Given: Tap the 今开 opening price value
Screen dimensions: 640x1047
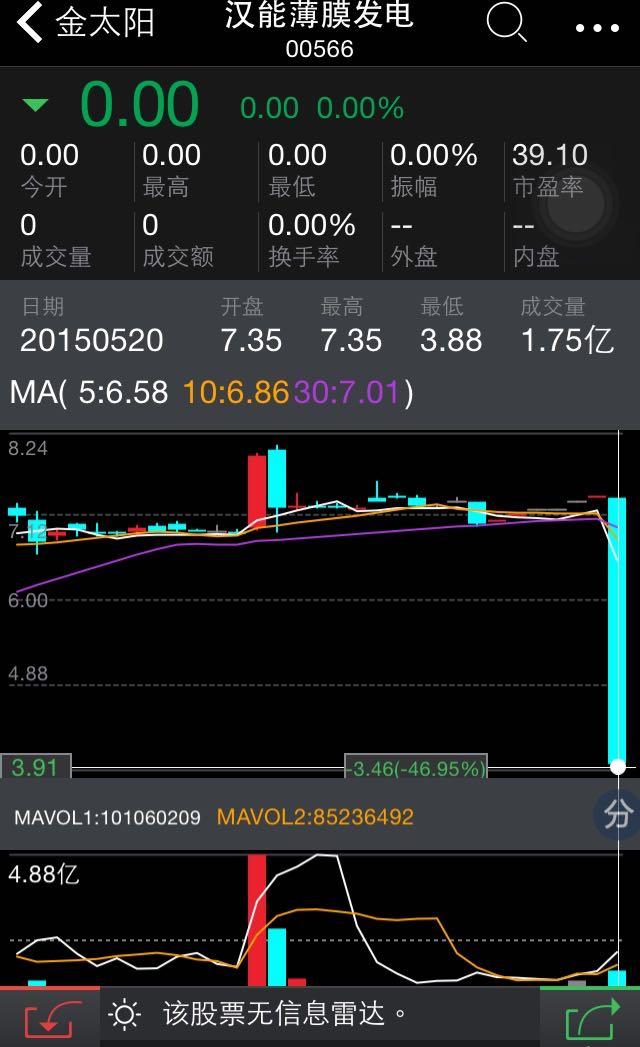Looking at the screenshot, I should point(49,156).
